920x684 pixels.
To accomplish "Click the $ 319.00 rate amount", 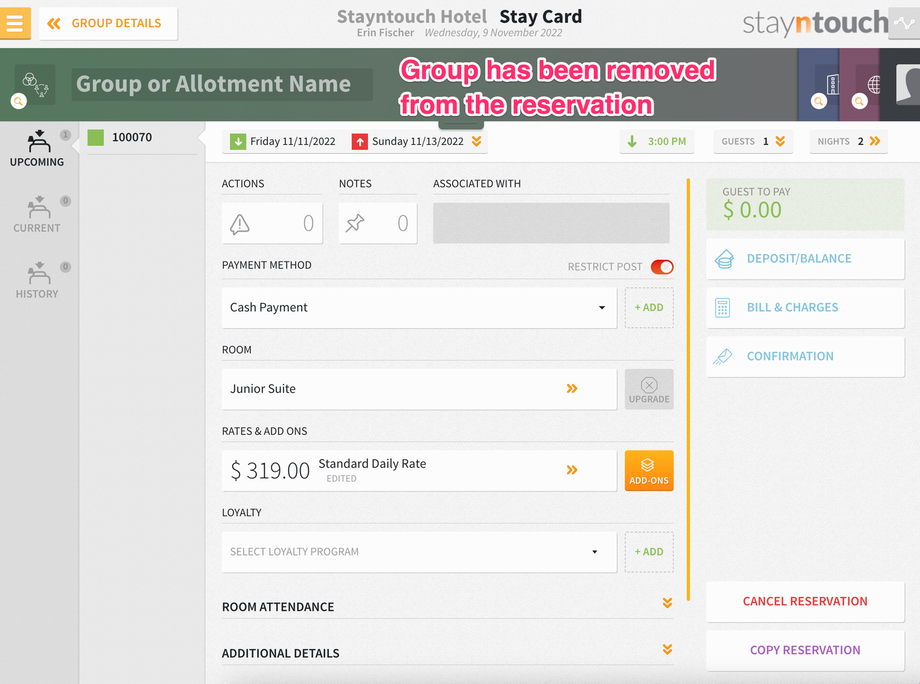I will 270,470.
